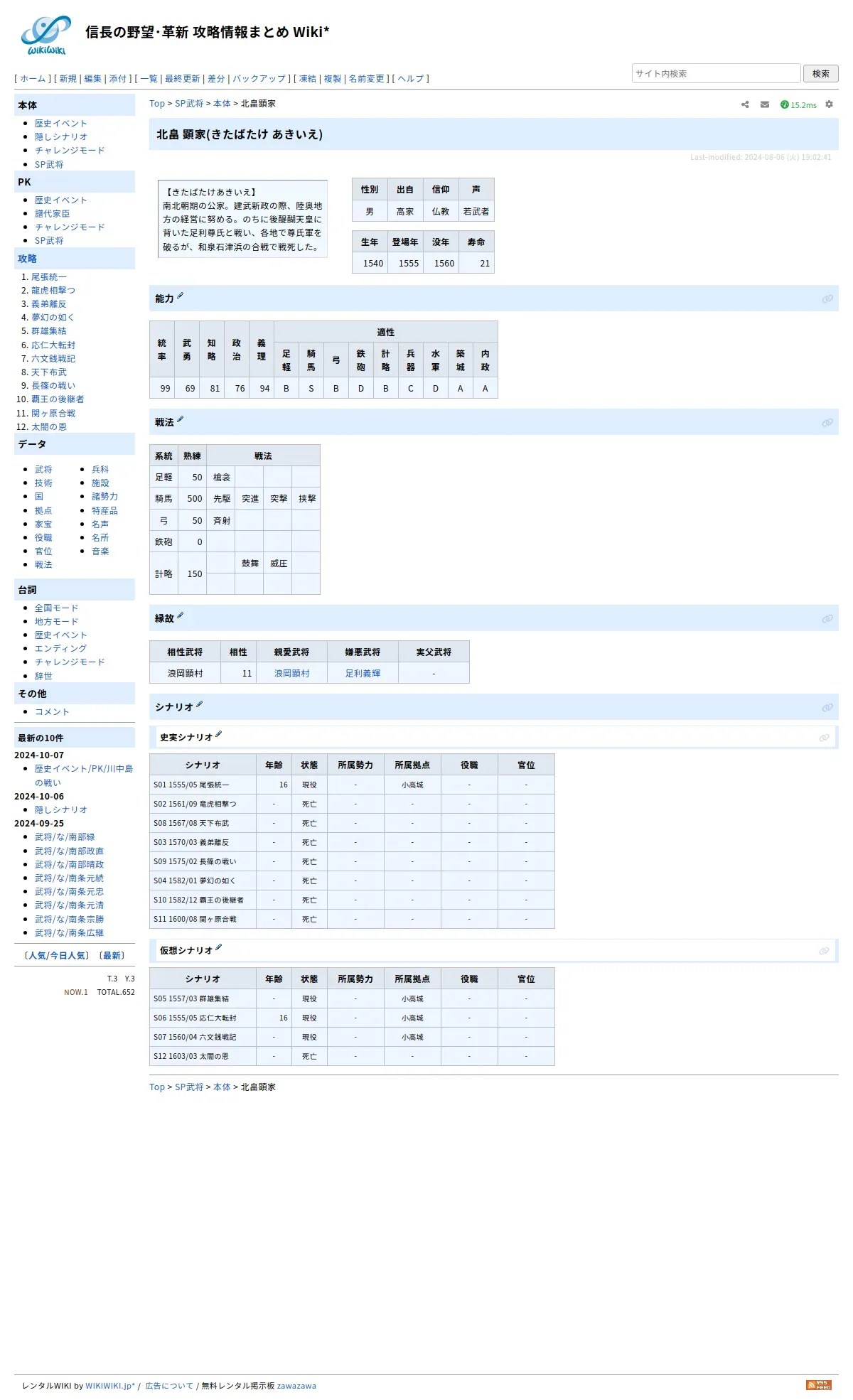The height and width of the screenshot is (1400, 853).
Task: Click the 先駆 tactic cell in 騎馬 row
Action: pos(222,499)
